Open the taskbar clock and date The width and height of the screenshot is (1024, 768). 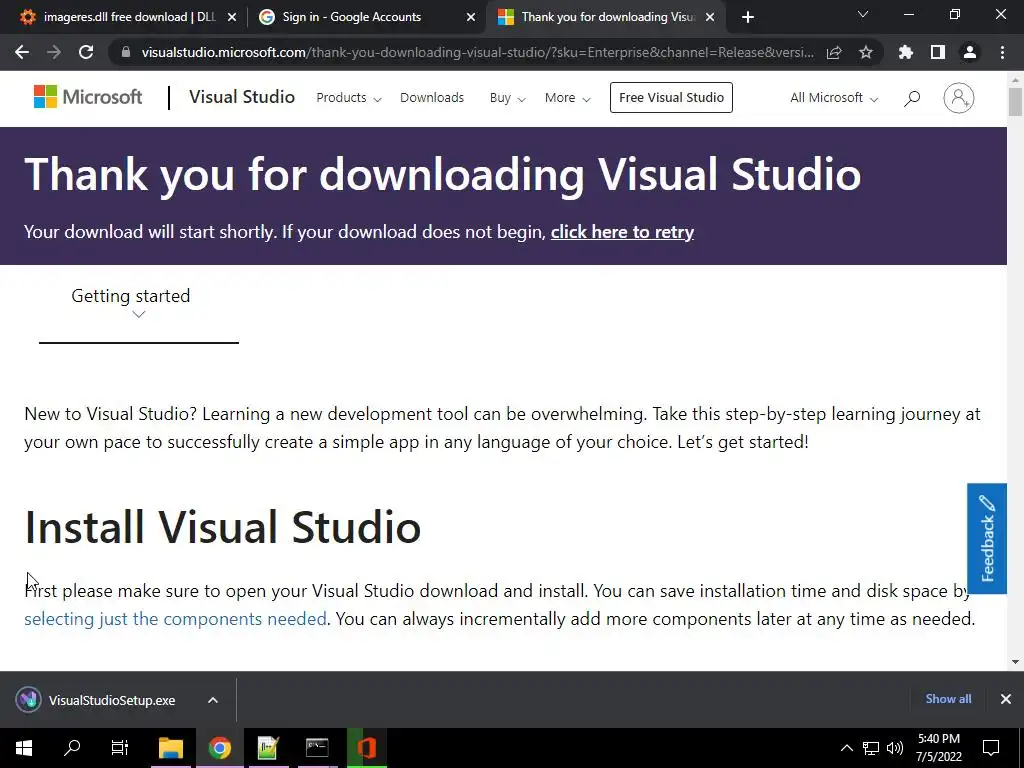click(938, 748)
